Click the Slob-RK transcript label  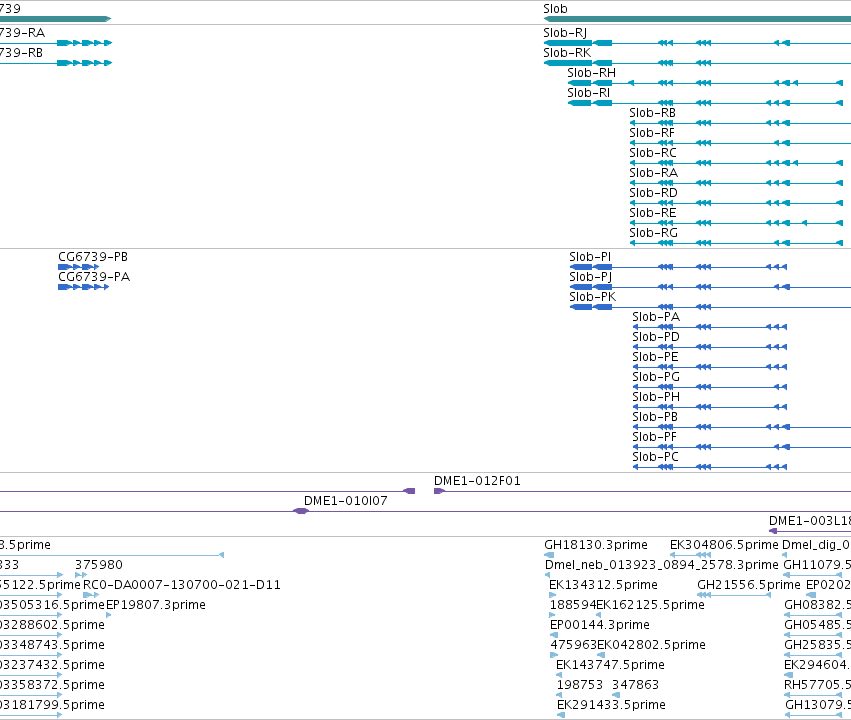[x=567, y=53]
